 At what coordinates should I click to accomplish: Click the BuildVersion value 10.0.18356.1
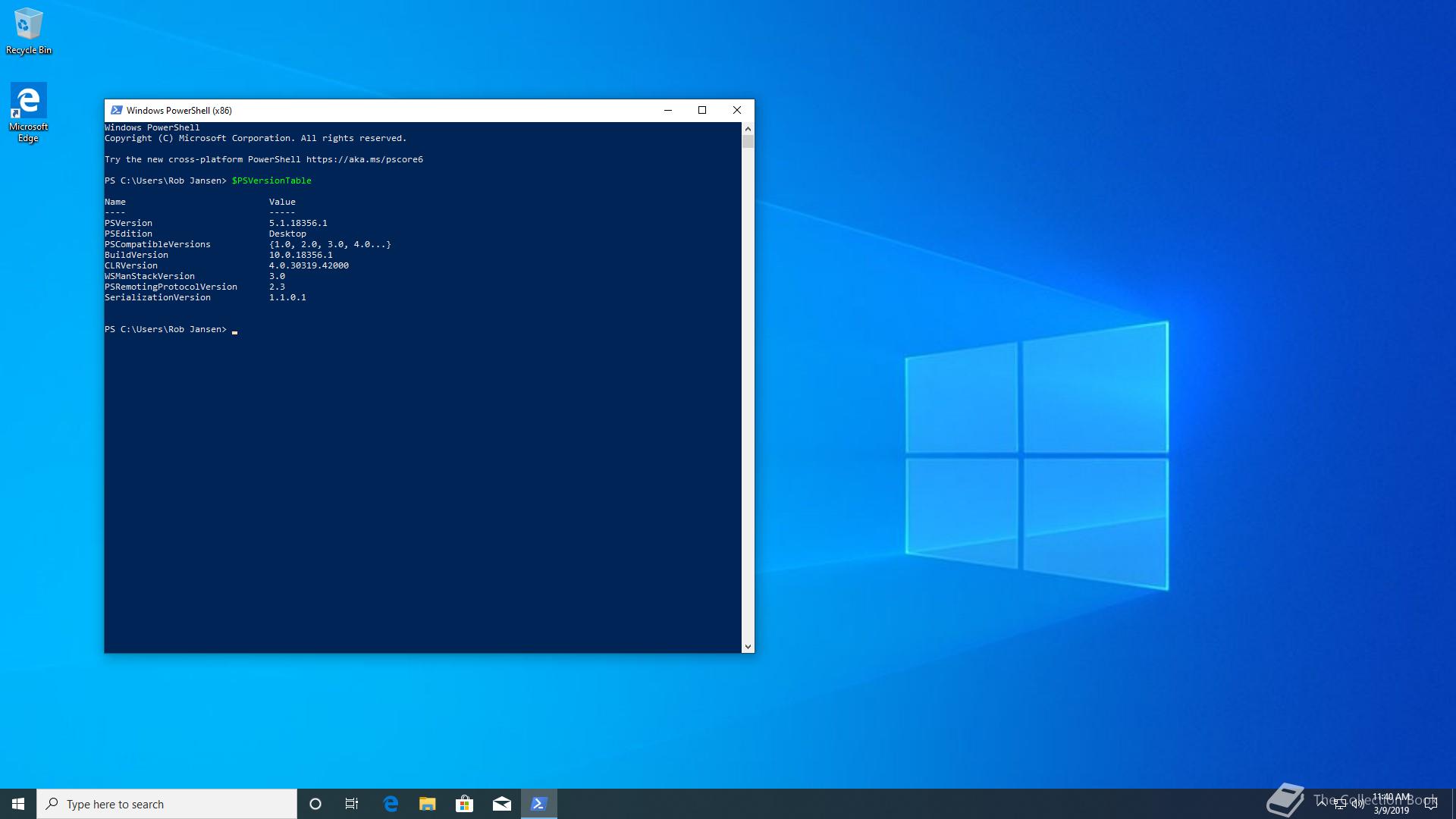click(300, 255)
